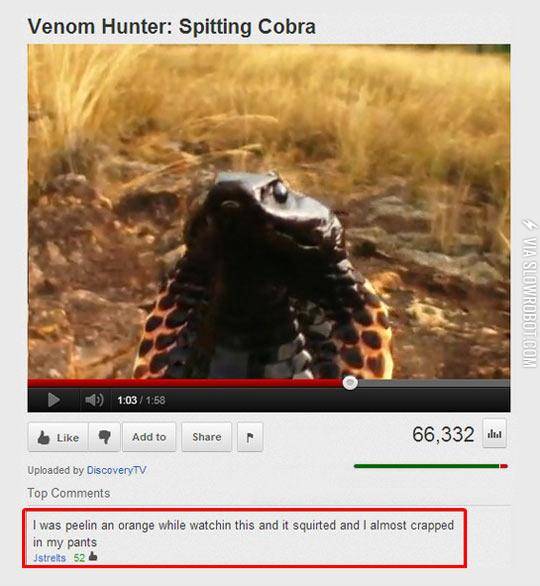Like the video with thumbs-up button
Screen dimensions: 540x586
click(x=58, y=437)
